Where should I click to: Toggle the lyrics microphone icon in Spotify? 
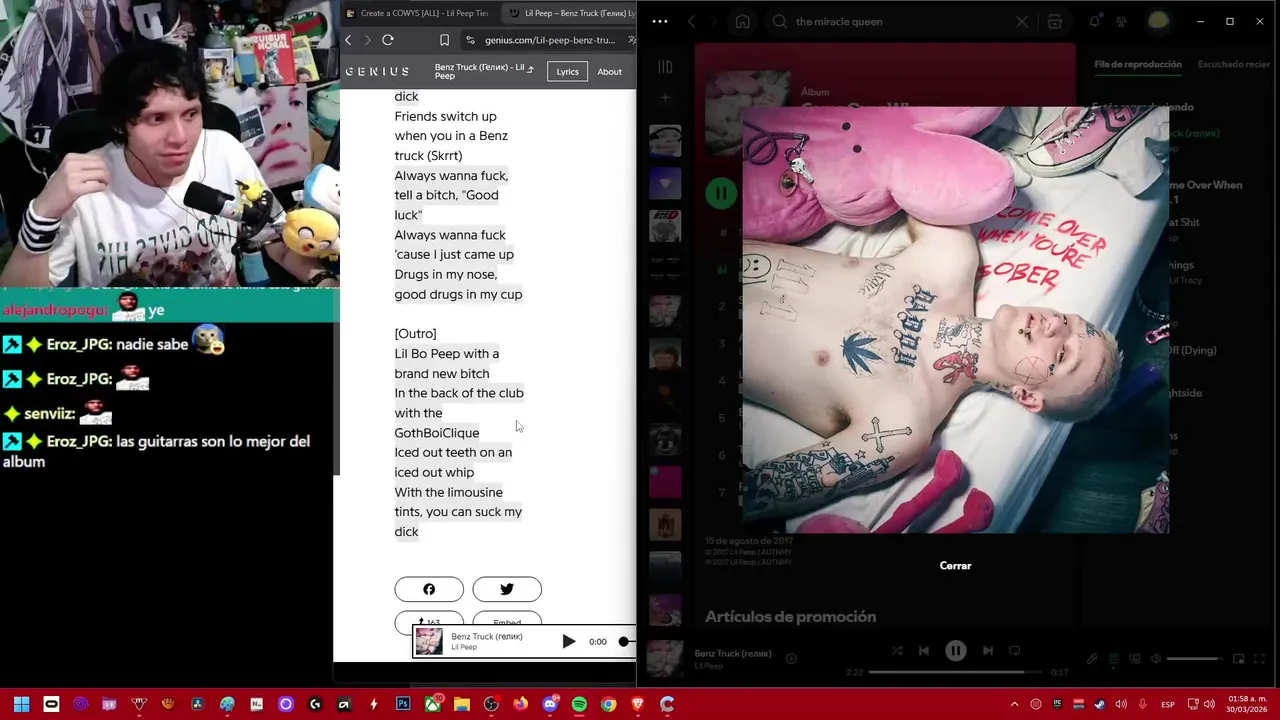[1092, 659]
